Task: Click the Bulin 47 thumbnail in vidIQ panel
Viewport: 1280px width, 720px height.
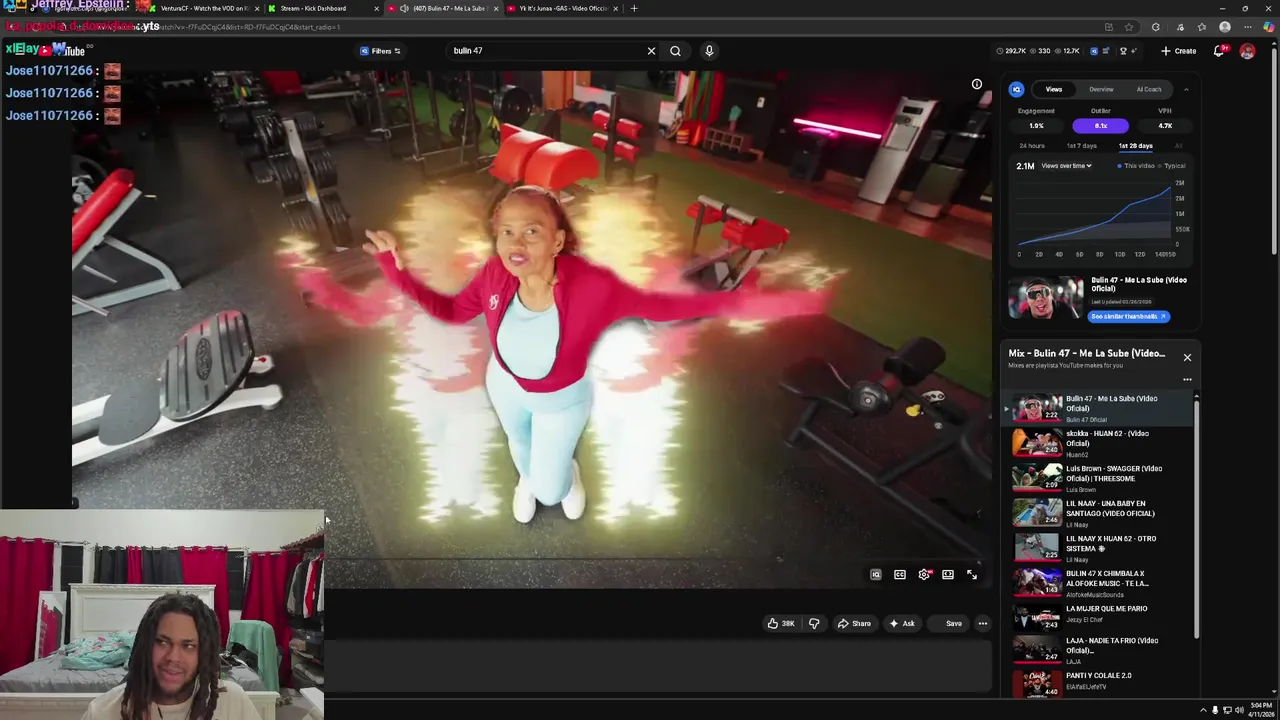Action: click(1046, 298)
